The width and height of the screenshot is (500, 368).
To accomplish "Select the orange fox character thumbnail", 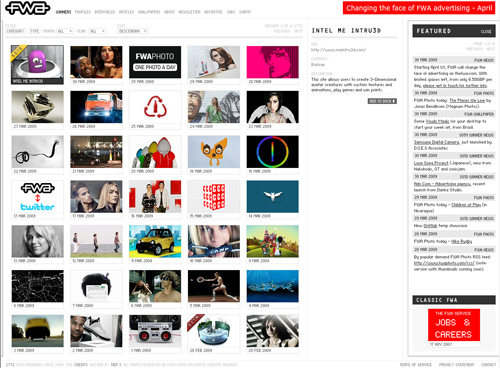I will [214, 152].
